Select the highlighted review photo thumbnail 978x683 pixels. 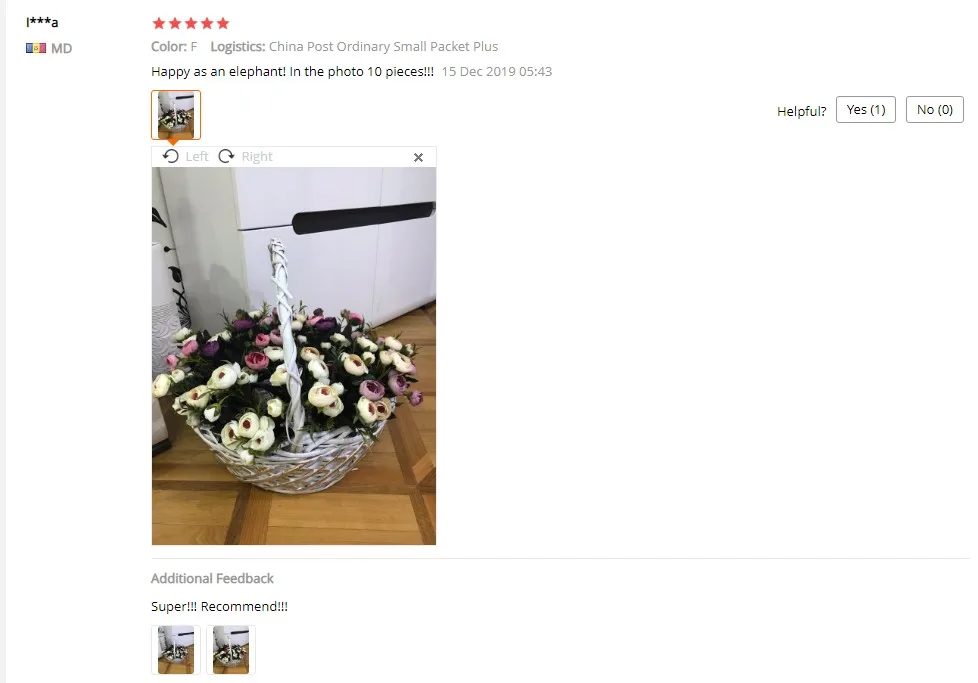click(x=176, y=115)
